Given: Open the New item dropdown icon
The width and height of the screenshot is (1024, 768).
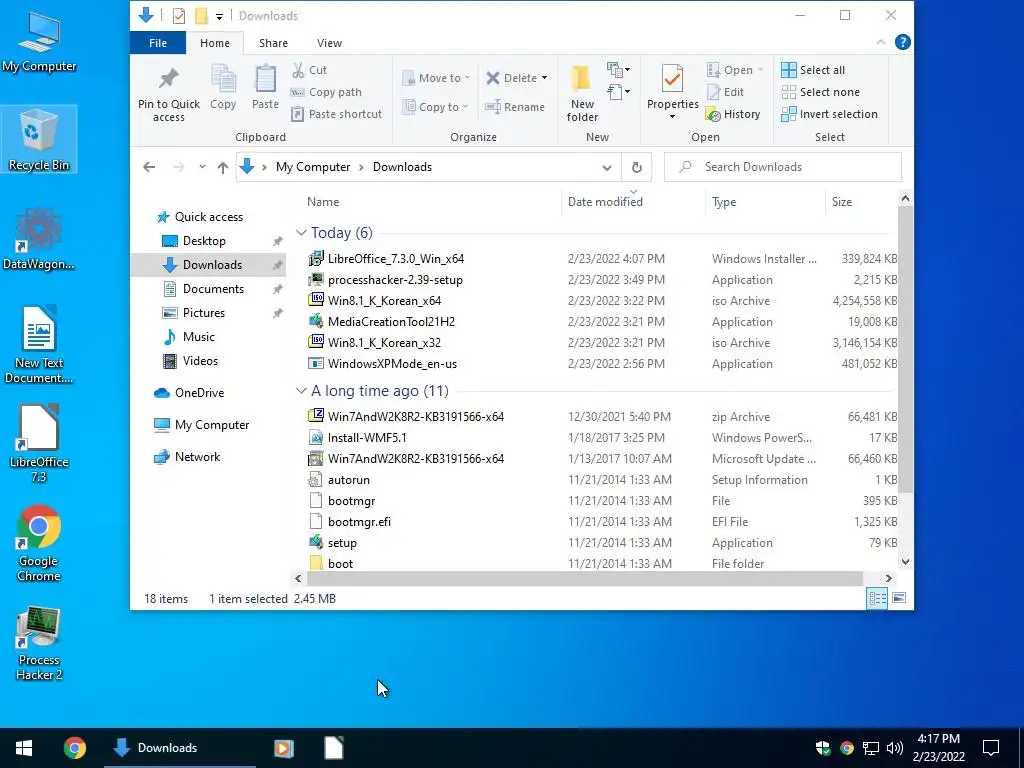Looking at the screenshot, I should coord(618,69).
